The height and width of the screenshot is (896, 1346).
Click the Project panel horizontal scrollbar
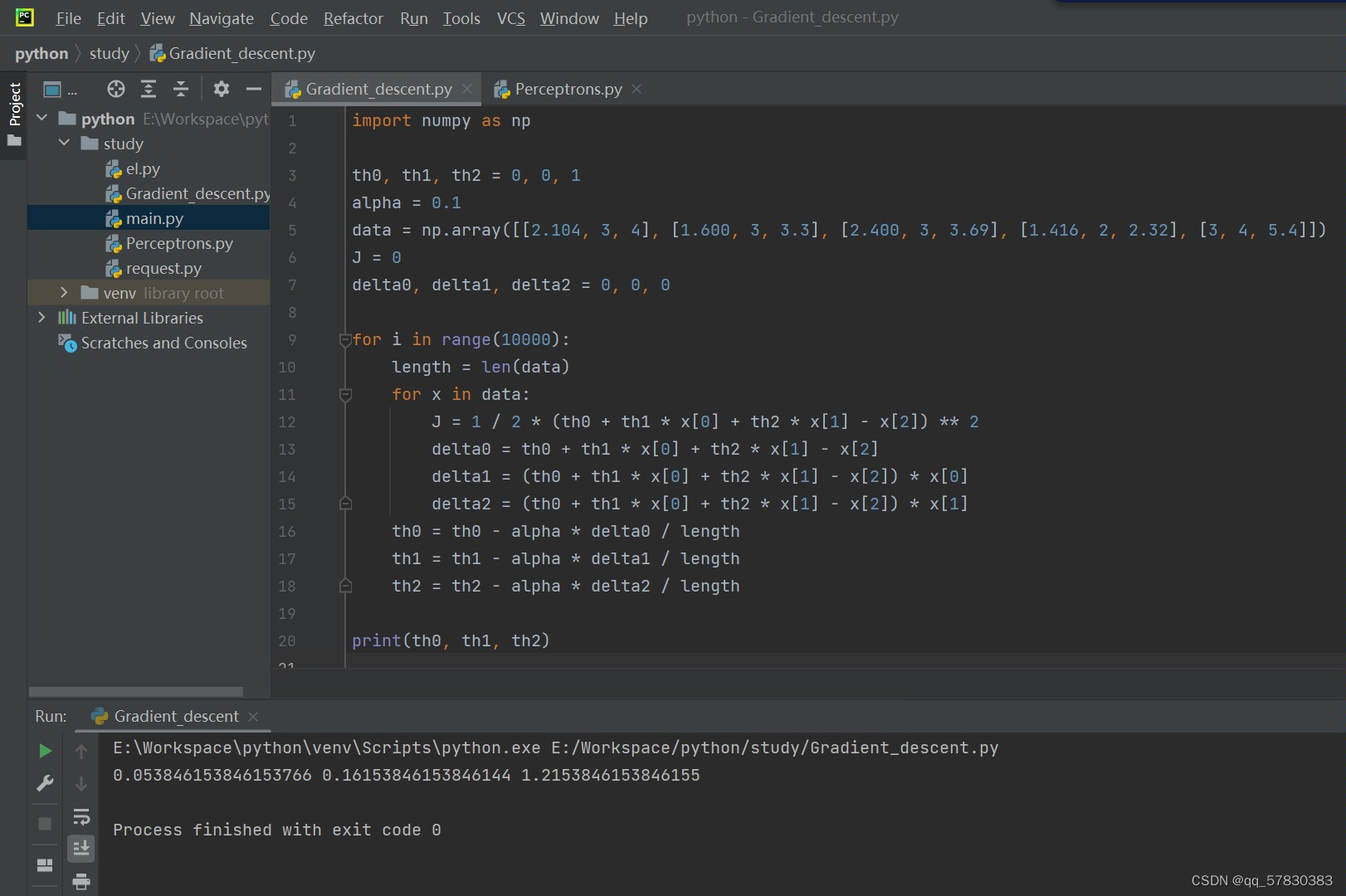pyautogui.click(x=136, y=691)
